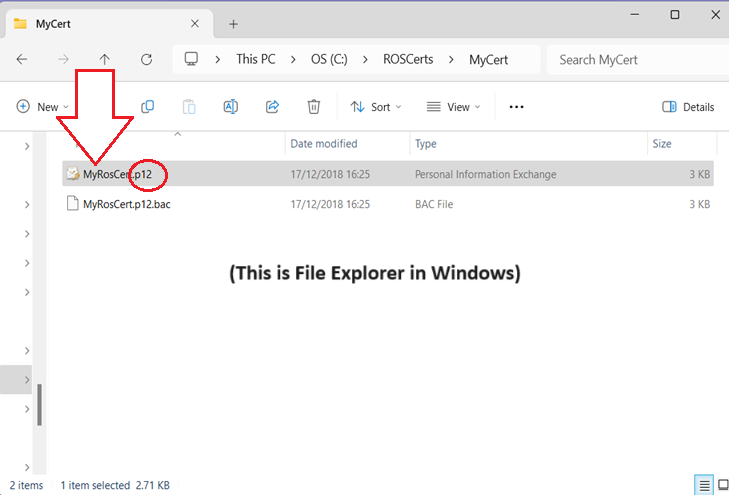Toggle the Details pane
The width and height of the screenshot is (729, 495).
pos(688,107)
